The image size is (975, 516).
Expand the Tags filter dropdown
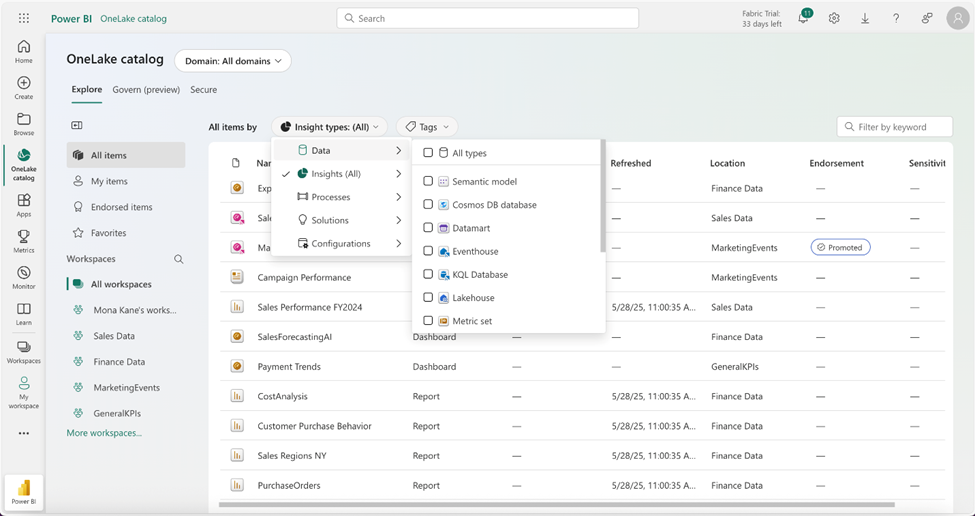427,127
